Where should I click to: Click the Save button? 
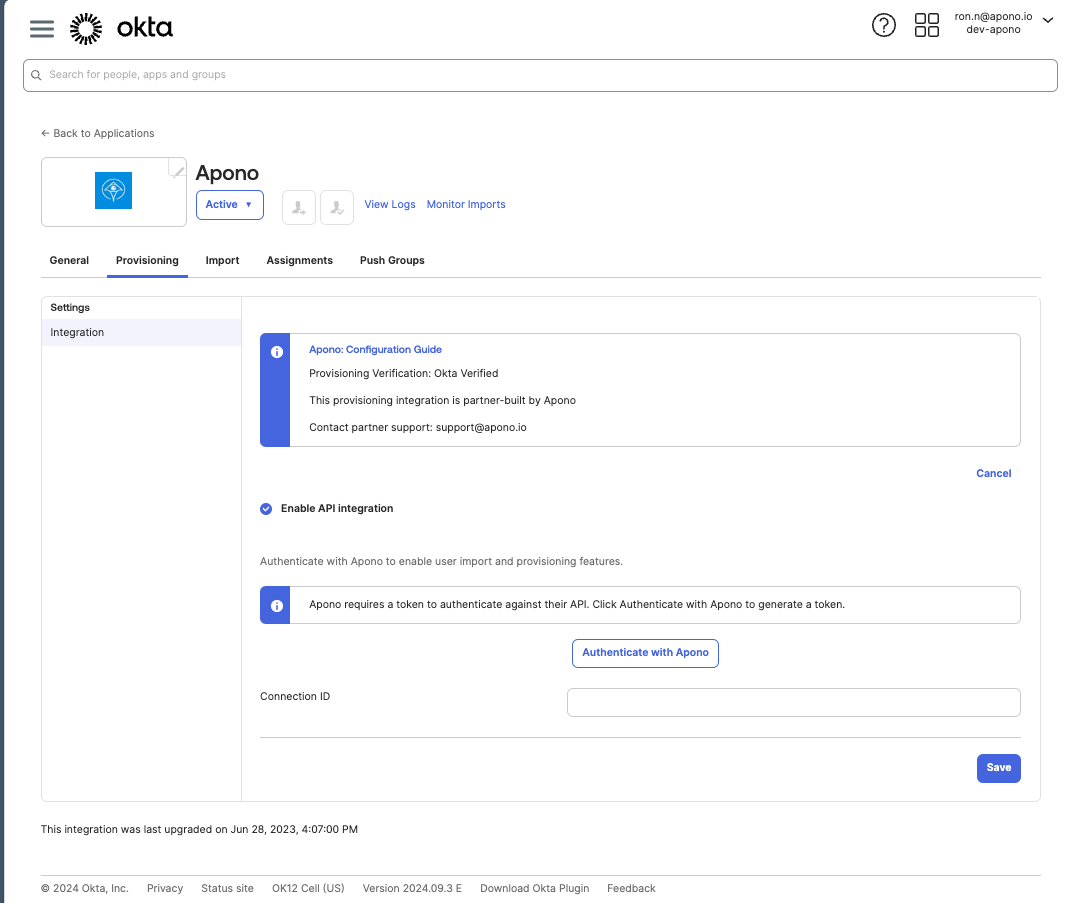tap(998, 768)
